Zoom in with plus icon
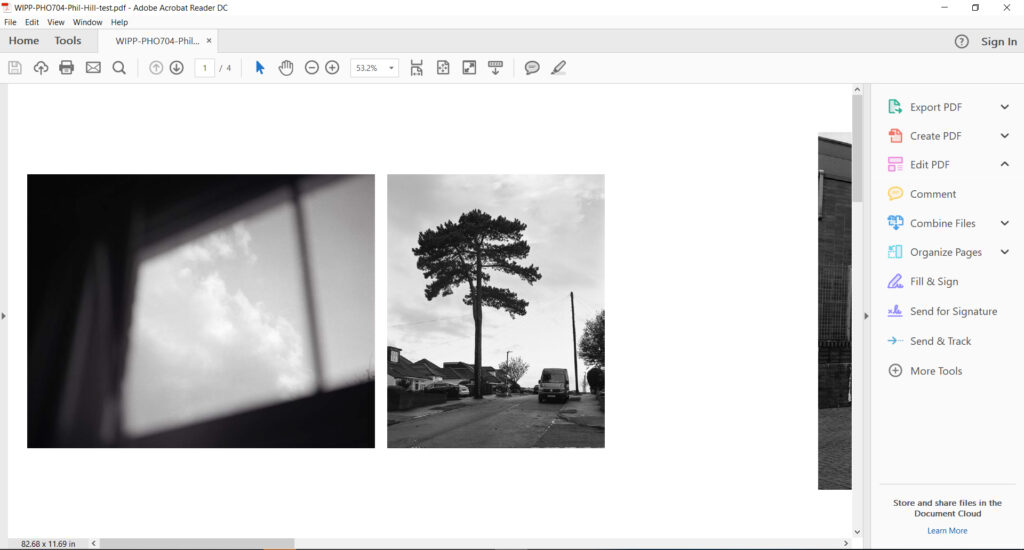Viewport: 1024px width, 550px height. [x=332, y=67]
